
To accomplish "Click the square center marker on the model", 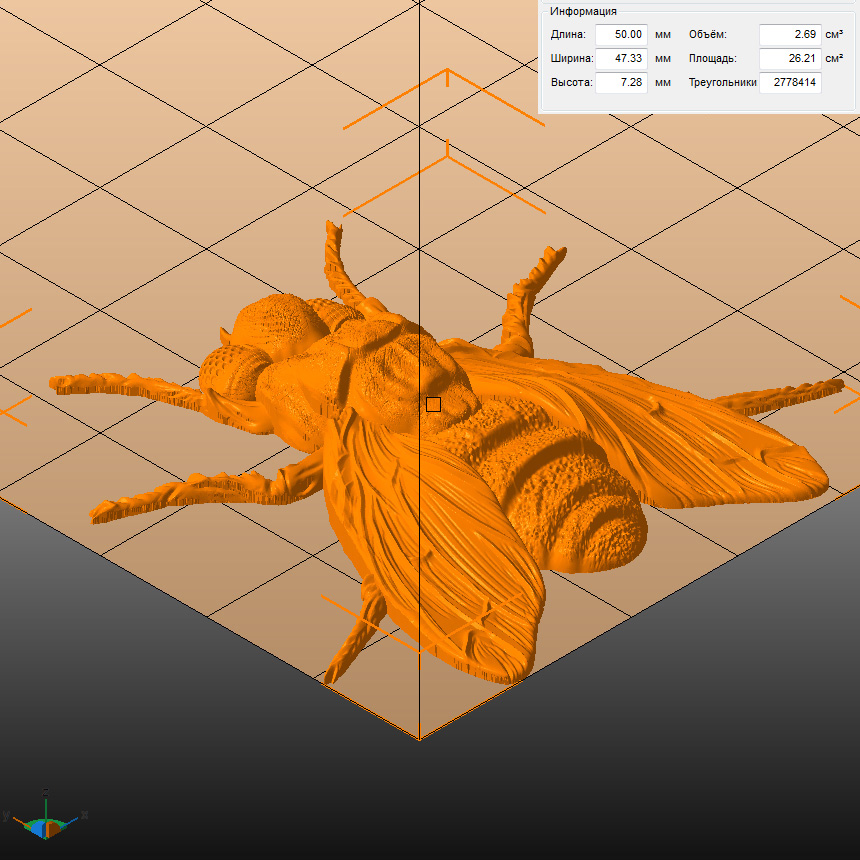I will pos(433,404).
